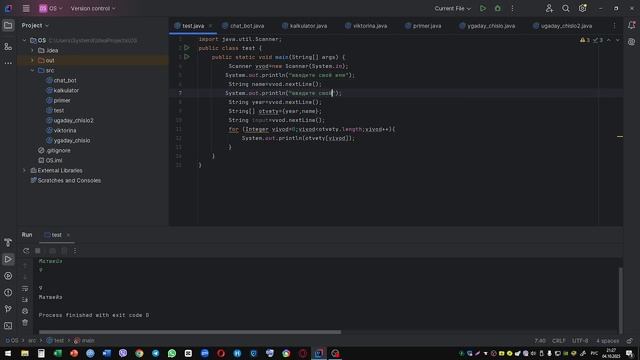
Task: Open the Notifications bell
Action: point(631,26)
